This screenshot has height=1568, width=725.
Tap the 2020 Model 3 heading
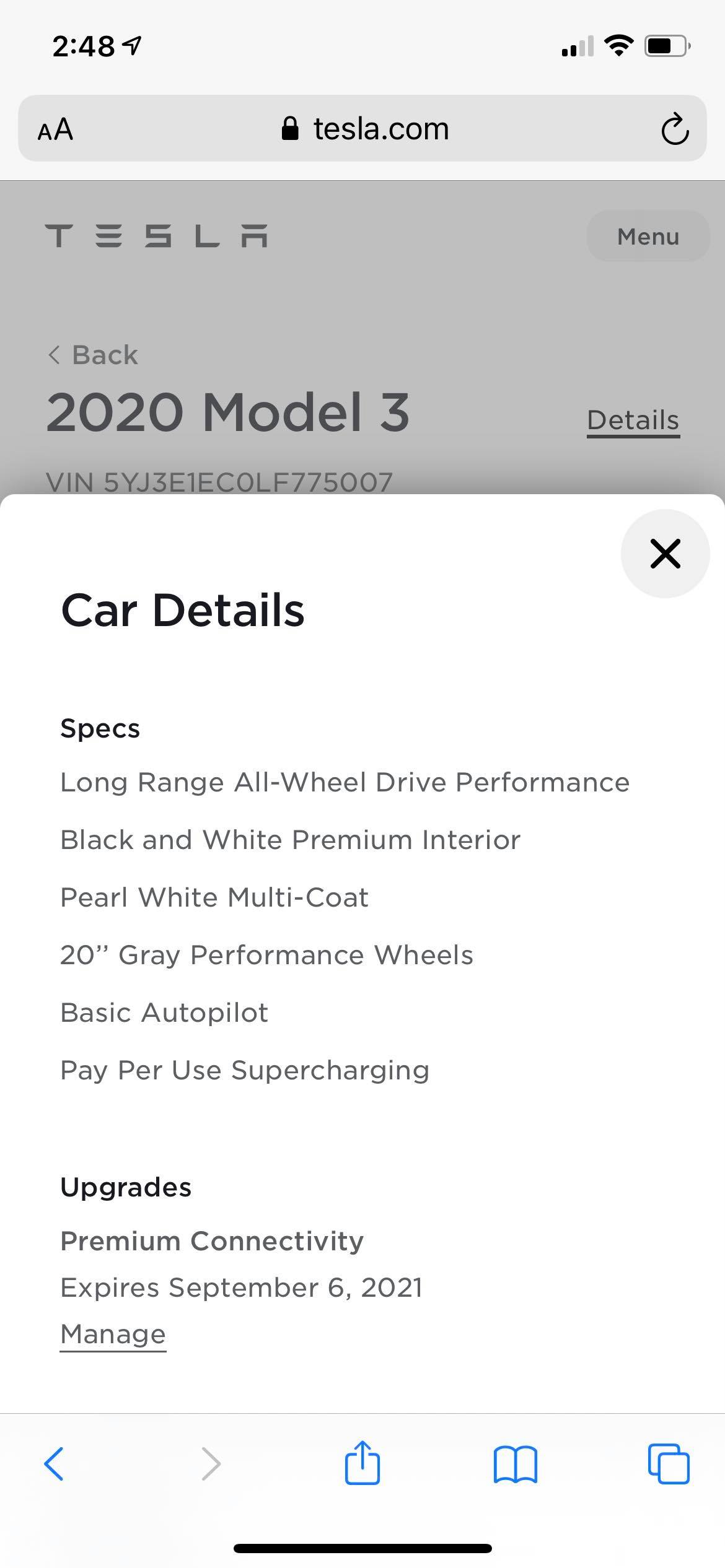pos(227,412)
